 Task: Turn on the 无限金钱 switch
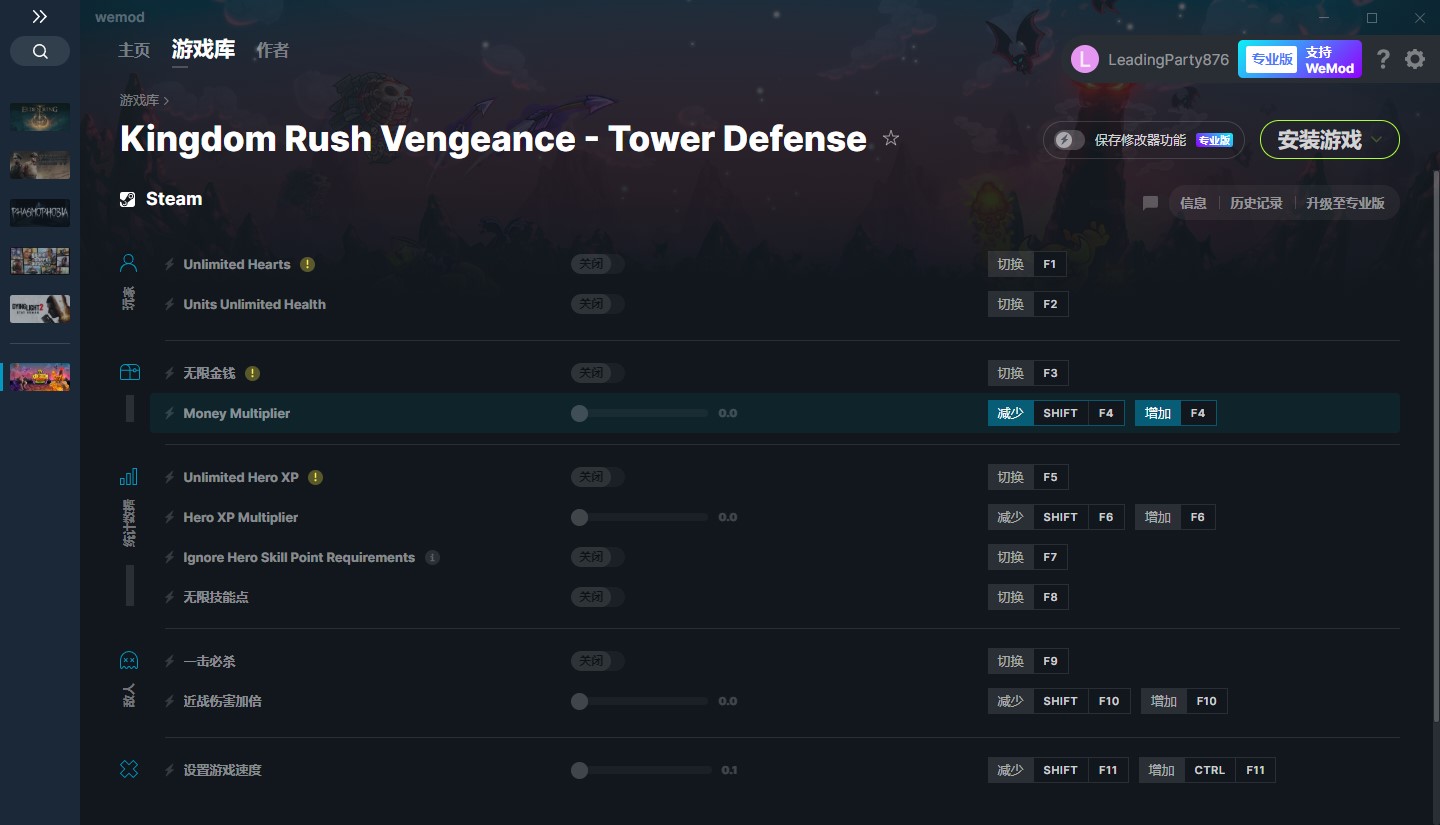598,373
